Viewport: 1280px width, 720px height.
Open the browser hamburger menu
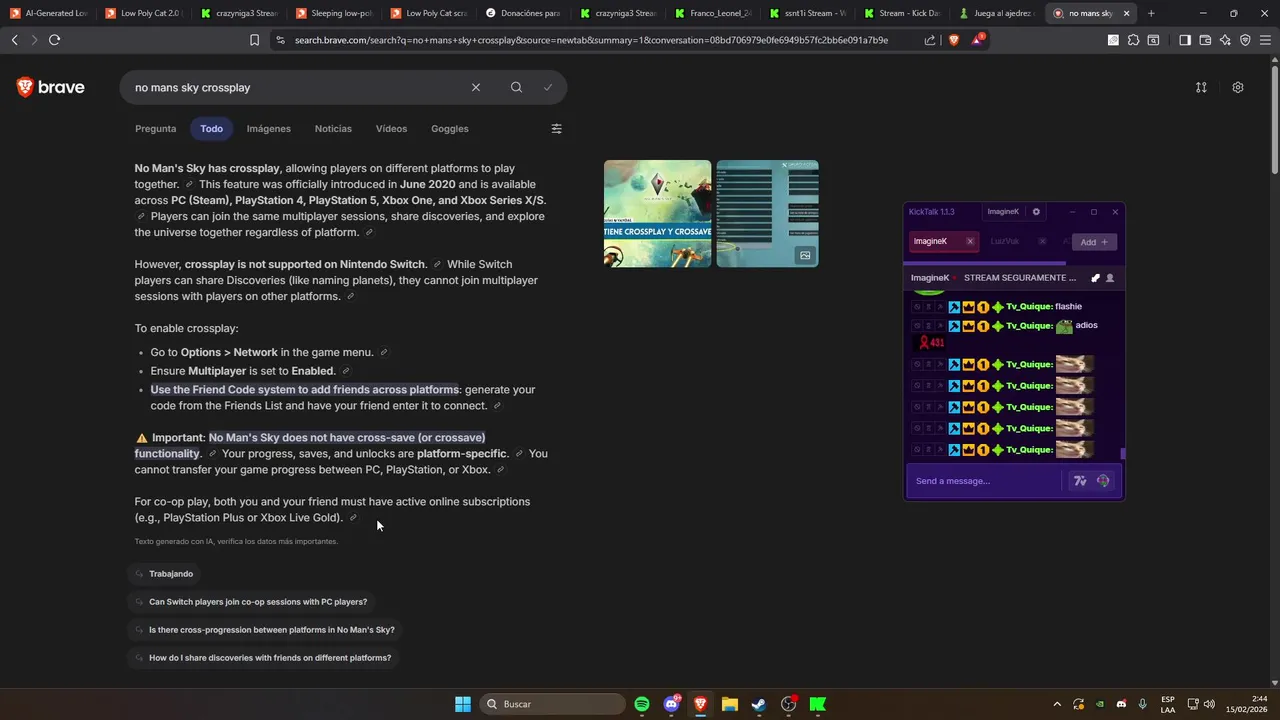tap(1265, 40)
